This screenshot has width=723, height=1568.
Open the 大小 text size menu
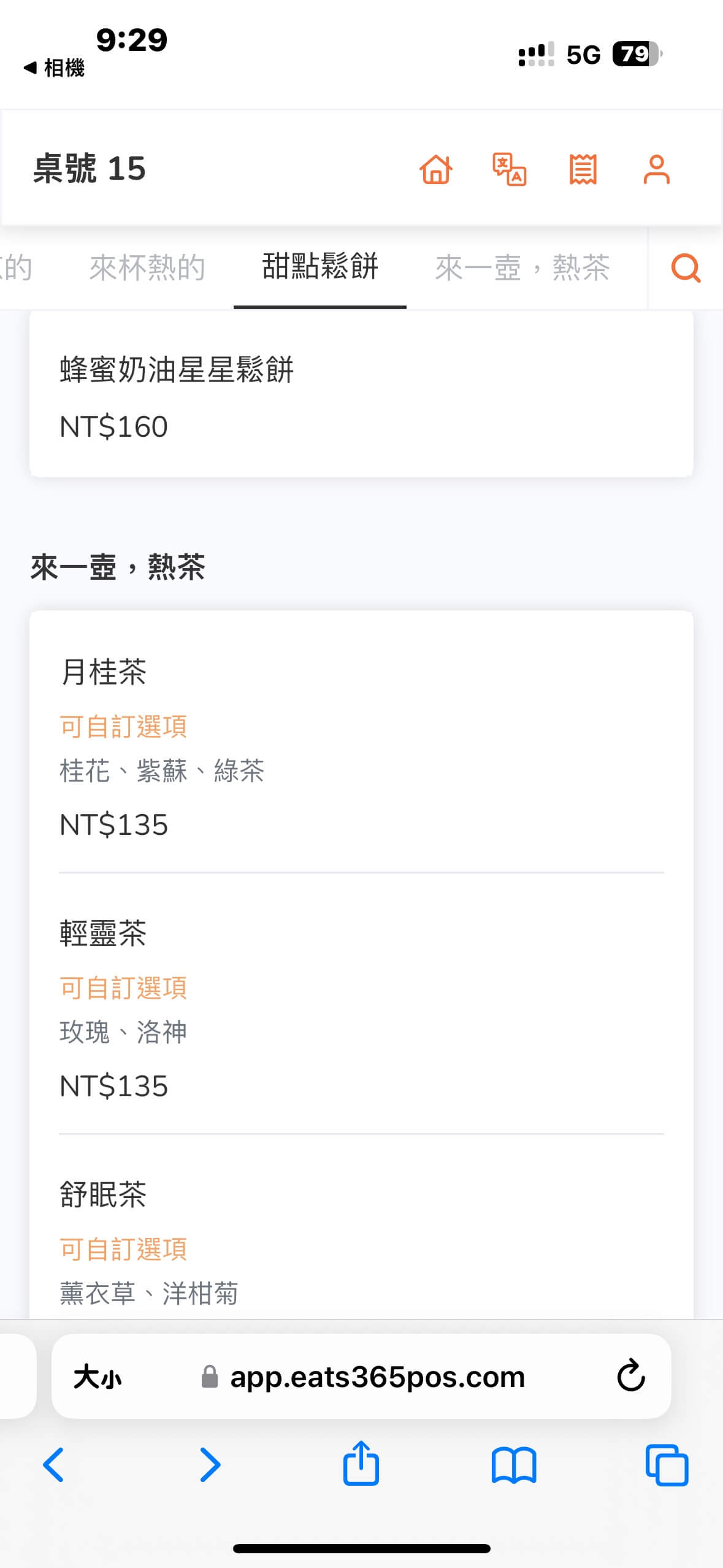click(98, 1377)
